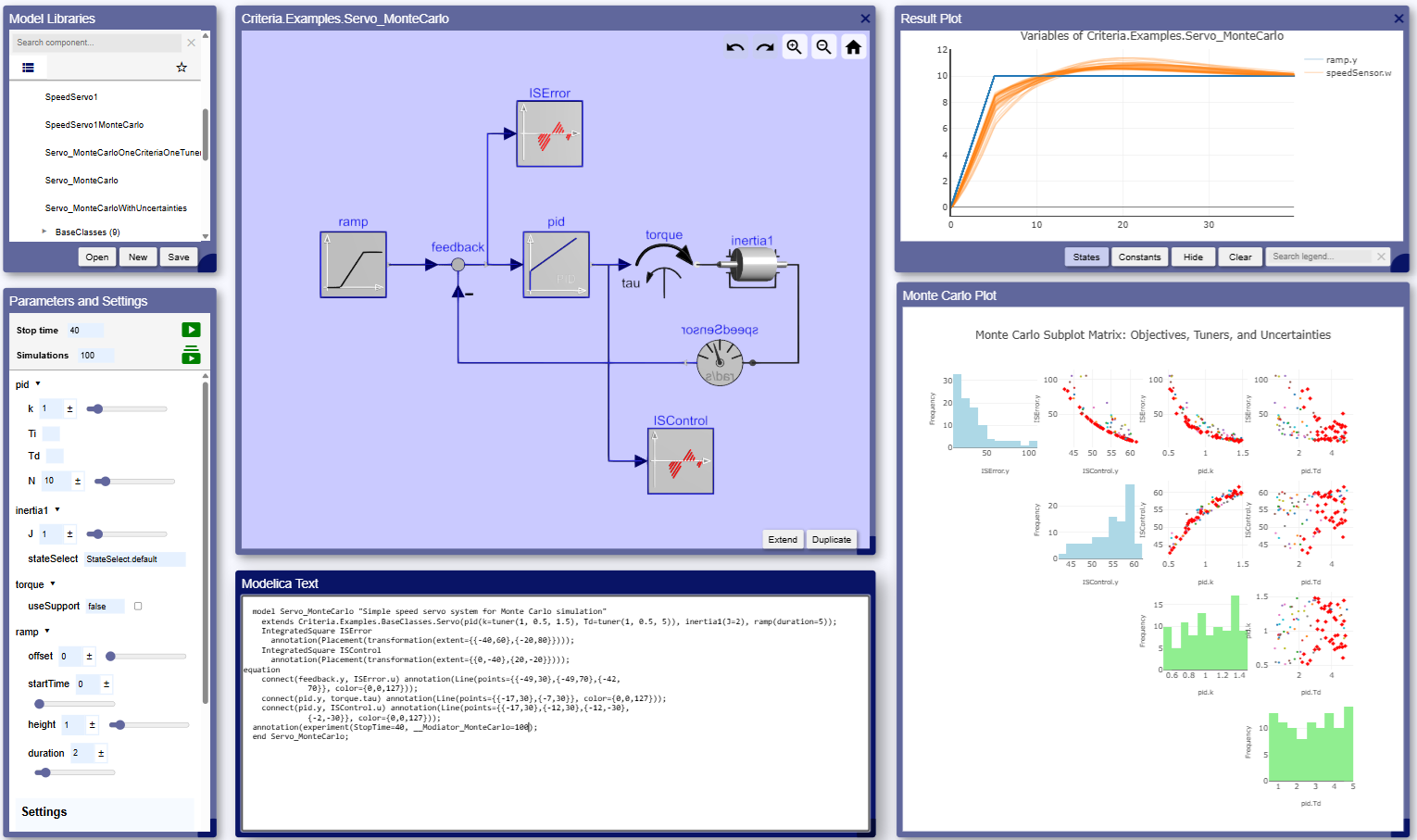
Task: Click the Duplicate button under diagram
Action: coord(832,539)
